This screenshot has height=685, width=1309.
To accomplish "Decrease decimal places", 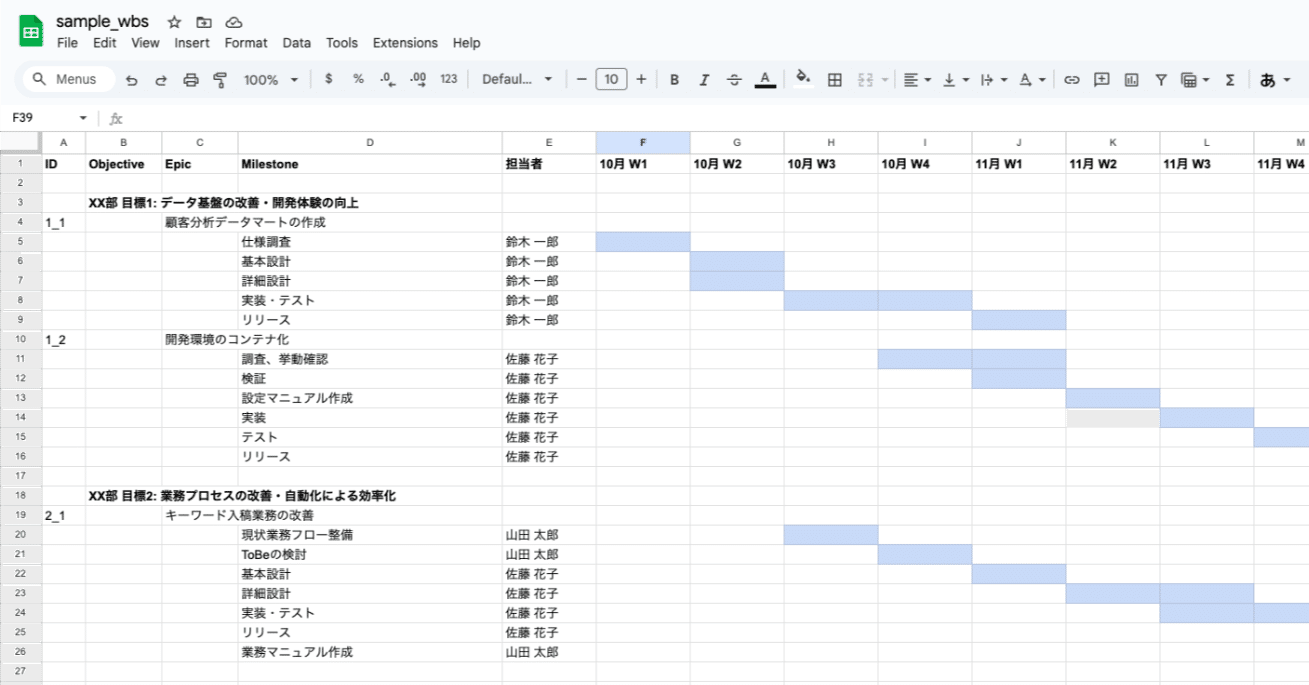I will pos(388,79).
